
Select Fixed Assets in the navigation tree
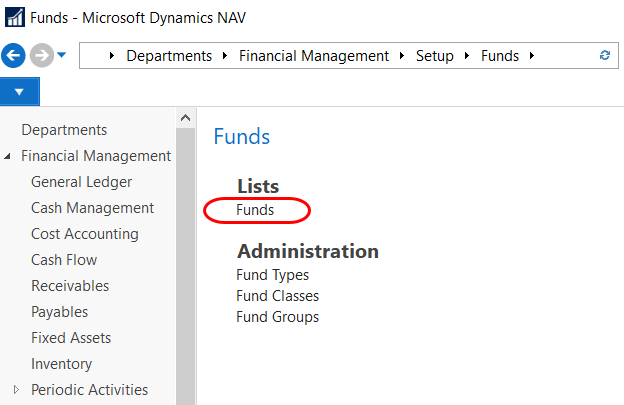click(71, 338)
